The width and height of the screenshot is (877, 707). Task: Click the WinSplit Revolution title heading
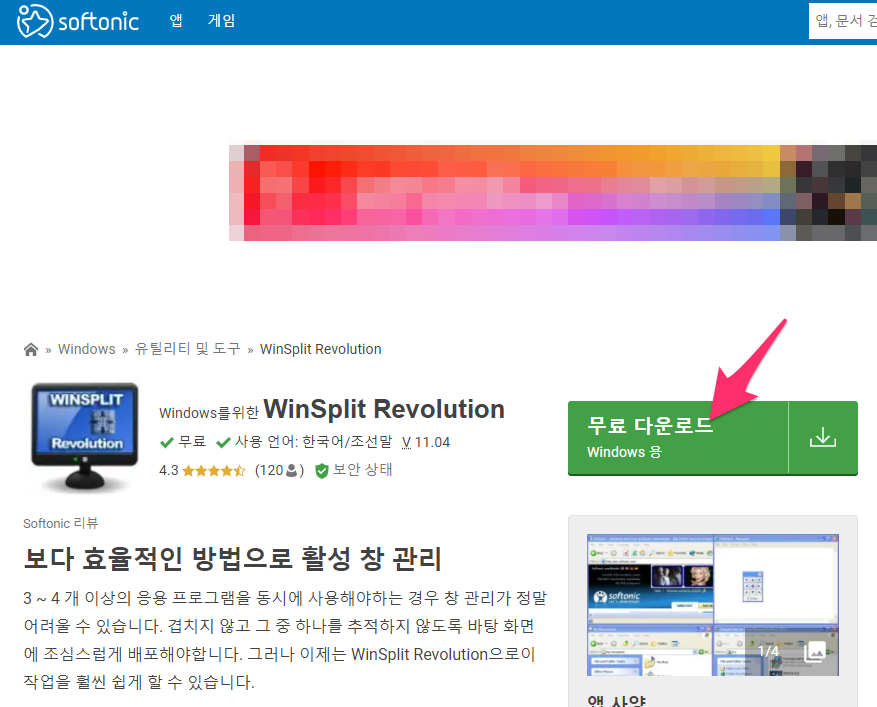pos(384,409)
